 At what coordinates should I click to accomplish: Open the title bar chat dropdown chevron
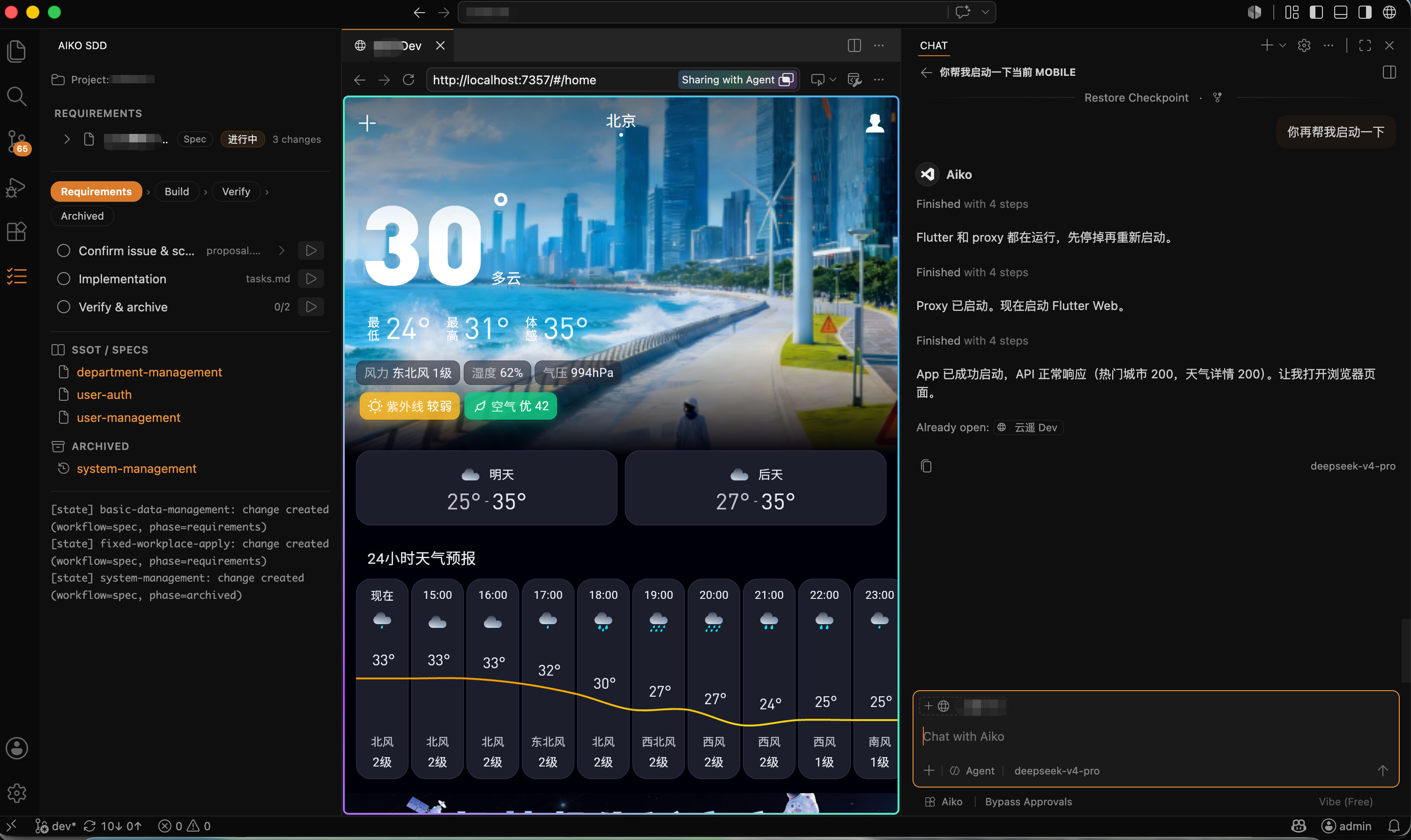pyautogui.click(x=985, y=12)
